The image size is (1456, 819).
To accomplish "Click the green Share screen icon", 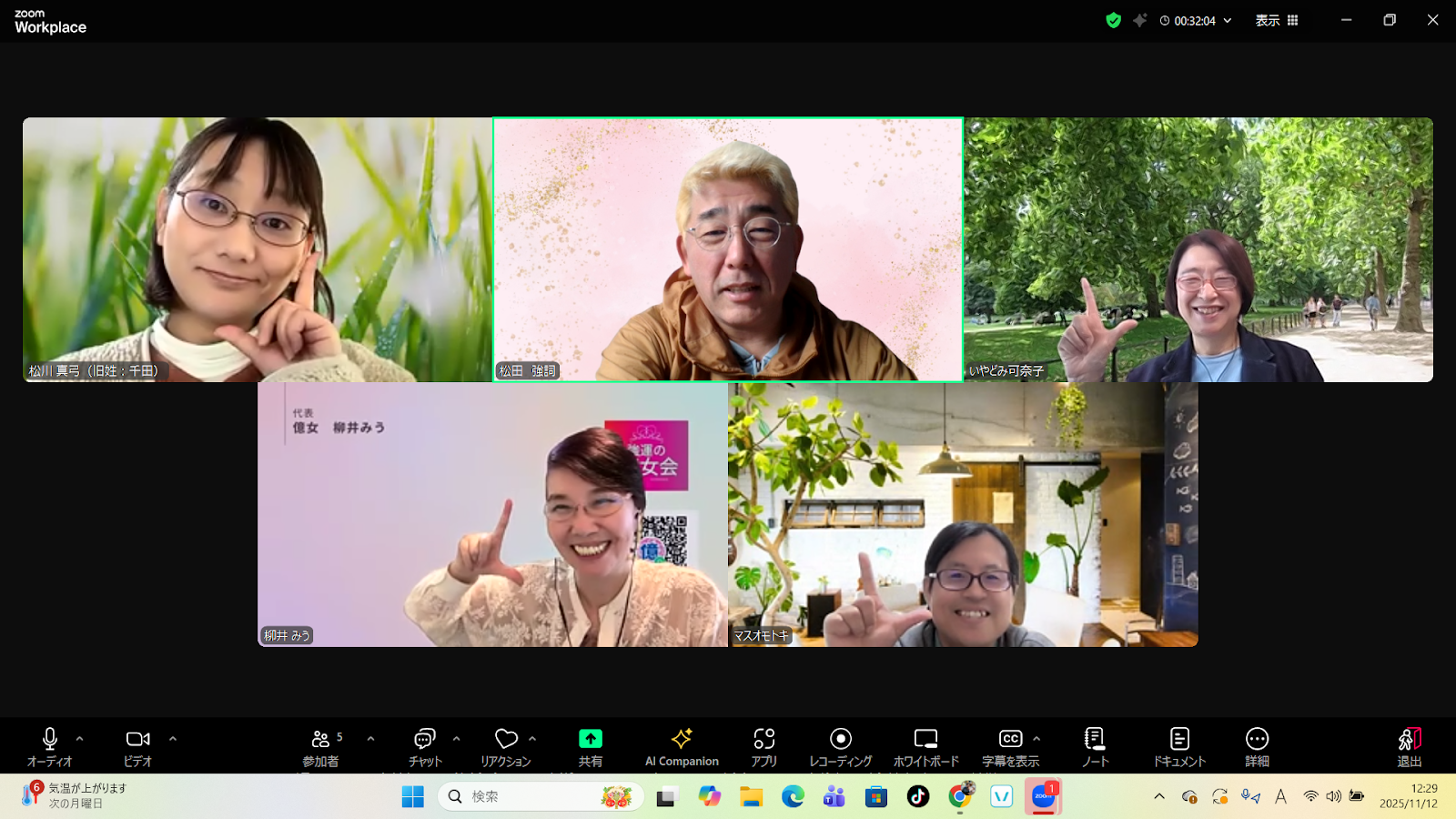I will (591, 739).
